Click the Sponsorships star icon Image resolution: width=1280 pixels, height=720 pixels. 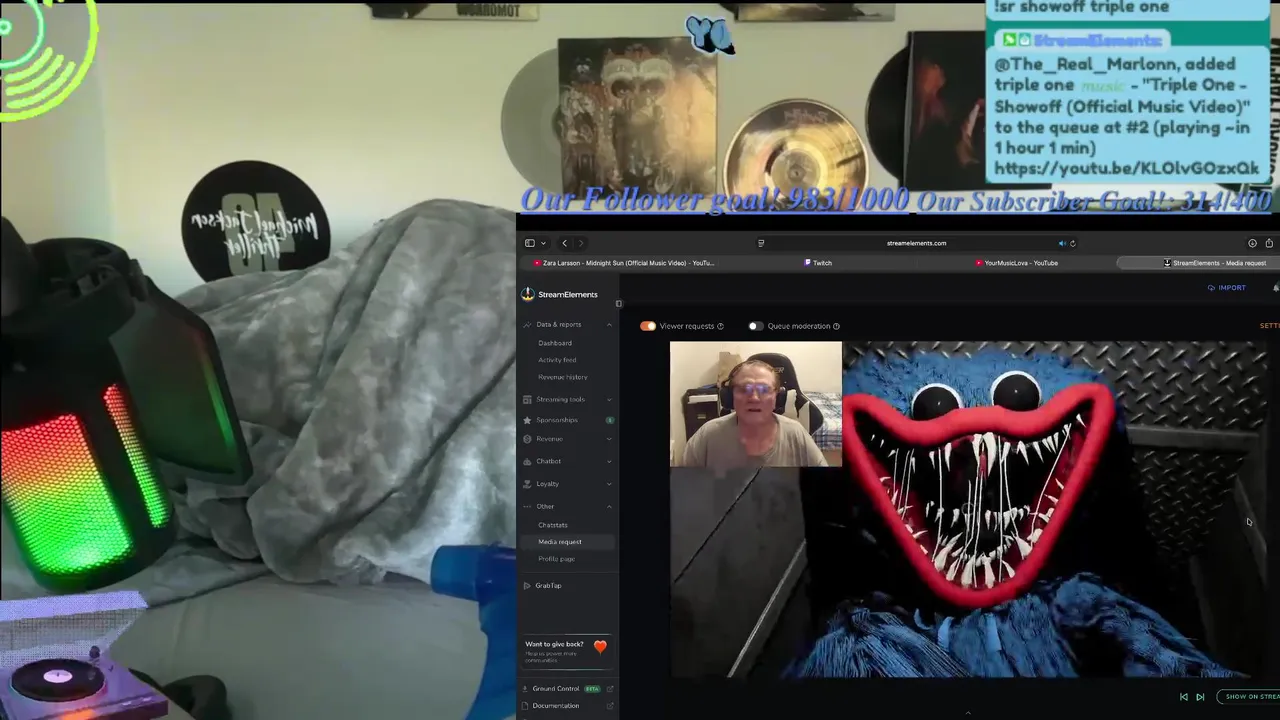pos(527,420)
